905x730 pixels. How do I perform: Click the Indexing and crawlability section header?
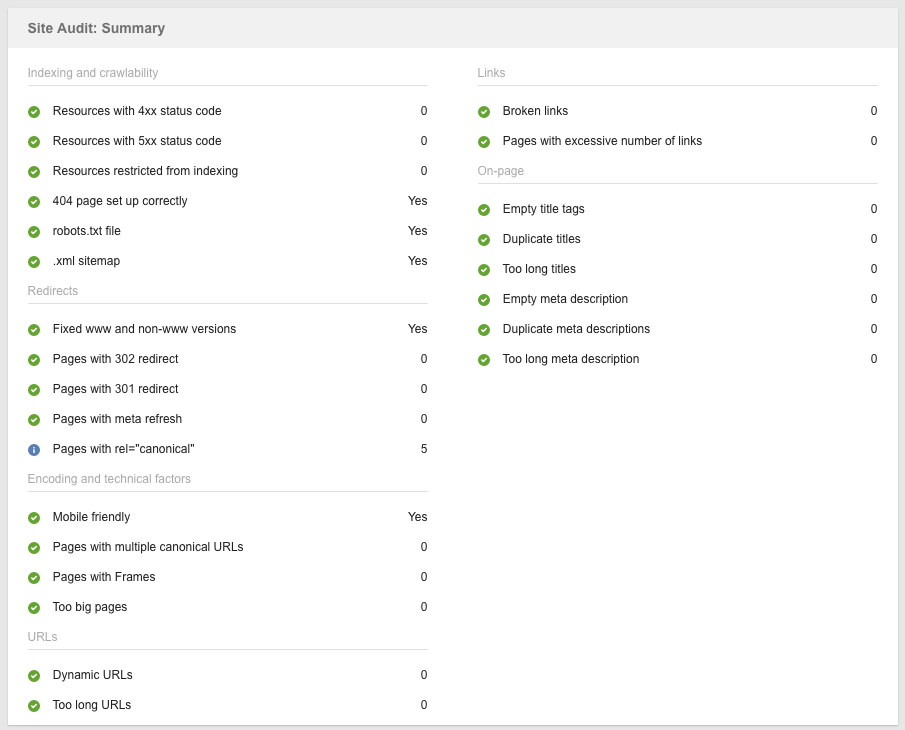(93, 73)
